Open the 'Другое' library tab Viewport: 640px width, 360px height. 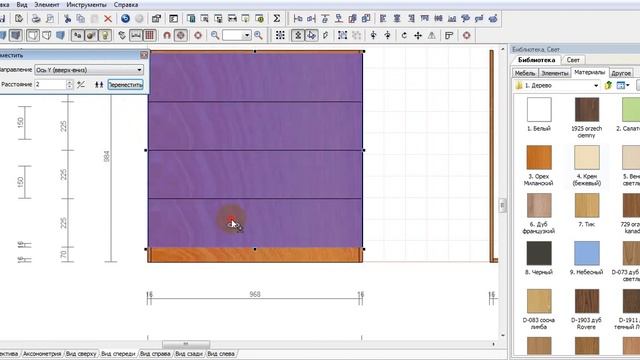pos(621,73)
